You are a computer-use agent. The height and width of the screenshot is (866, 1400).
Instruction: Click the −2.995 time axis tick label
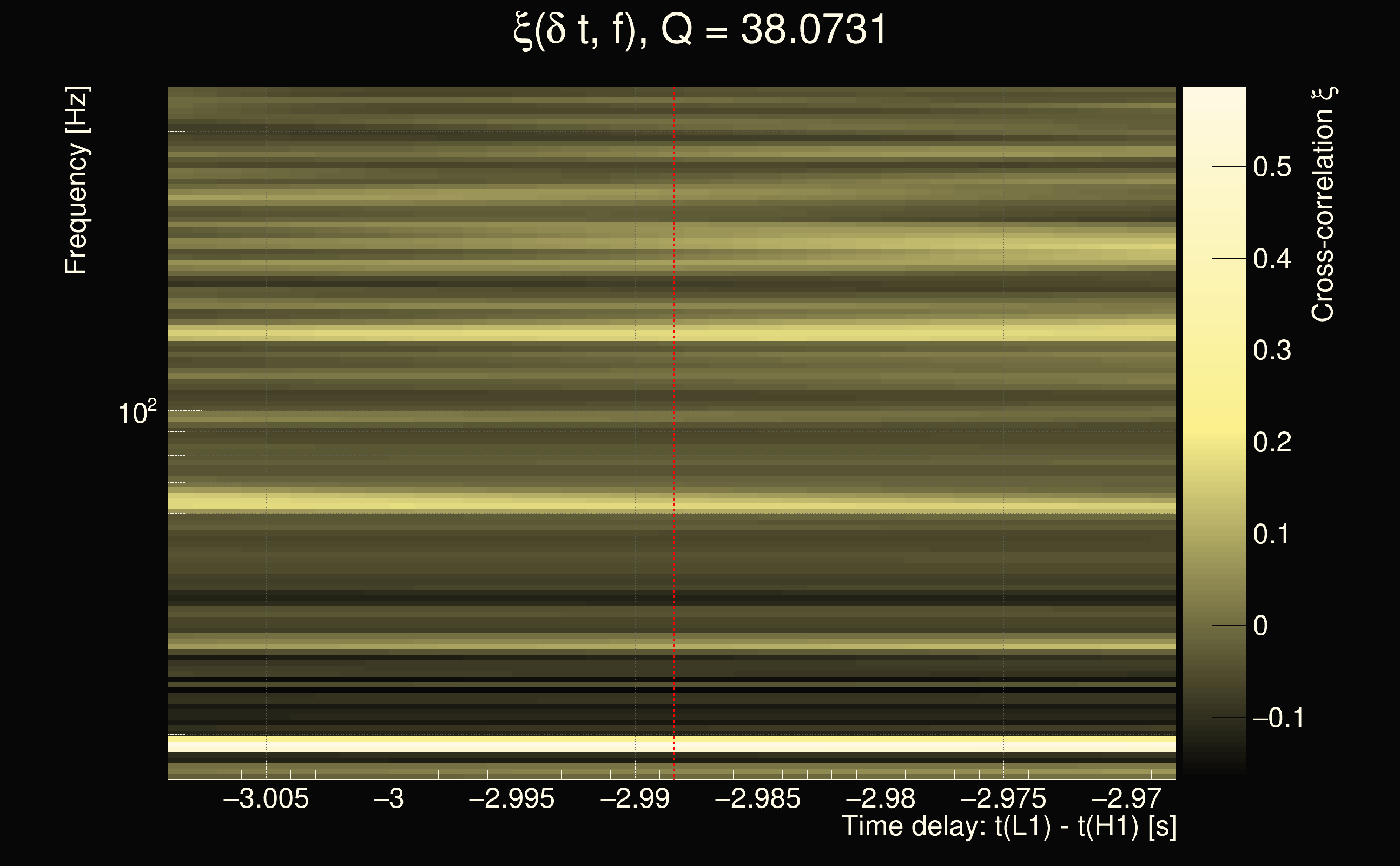(x=512, y=799)
